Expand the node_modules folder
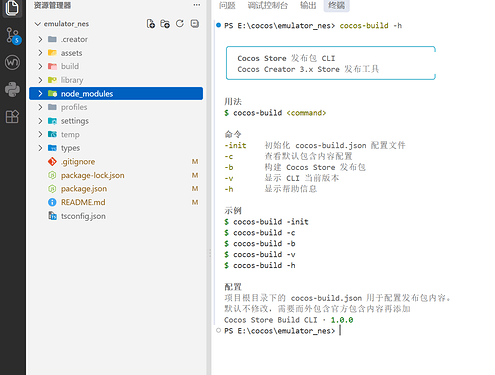The image size is (495, 375). (40, 94)
